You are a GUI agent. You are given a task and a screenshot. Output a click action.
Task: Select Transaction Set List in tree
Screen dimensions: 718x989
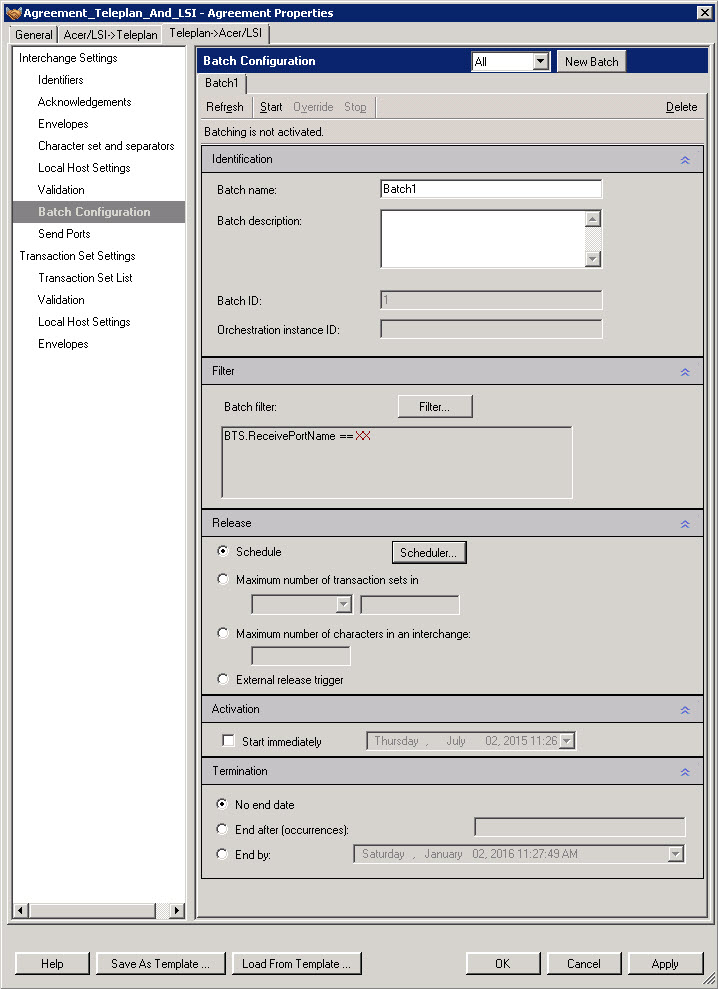(85, 278)
